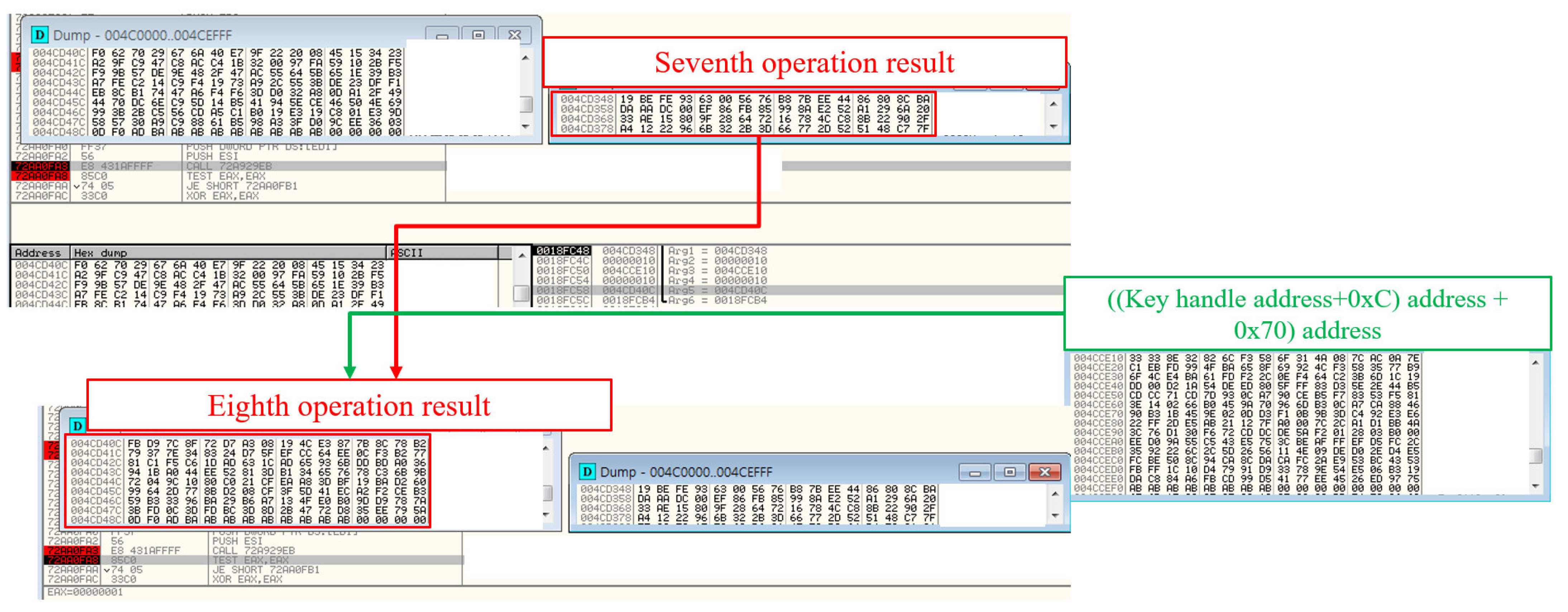Click scroll-down arrow in the 004CCE10 dump pane

coord(1536,485)
